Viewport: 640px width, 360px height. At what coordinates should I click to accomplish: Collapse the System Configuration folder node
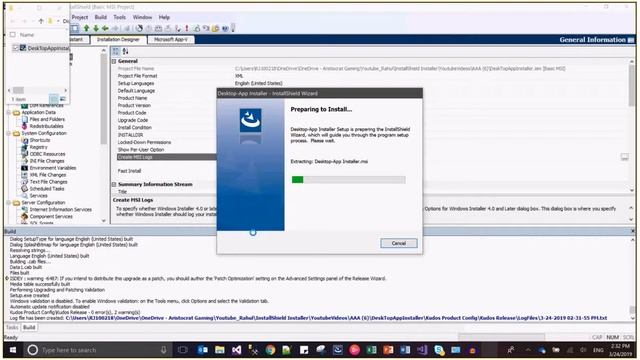pos(9,133)
